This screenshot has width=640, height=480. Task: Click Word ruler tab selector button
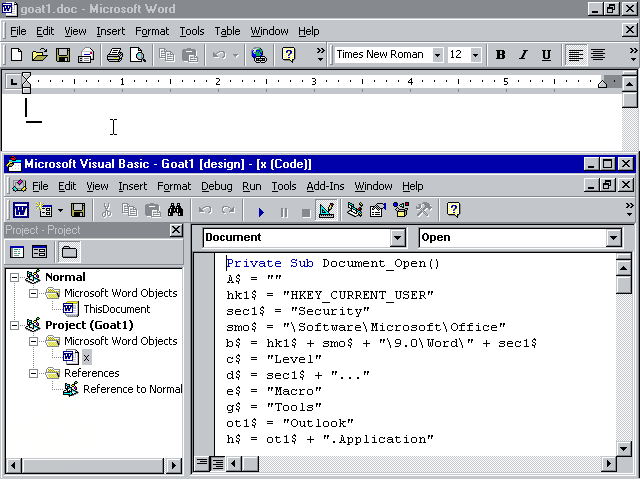tap(13, 82)
